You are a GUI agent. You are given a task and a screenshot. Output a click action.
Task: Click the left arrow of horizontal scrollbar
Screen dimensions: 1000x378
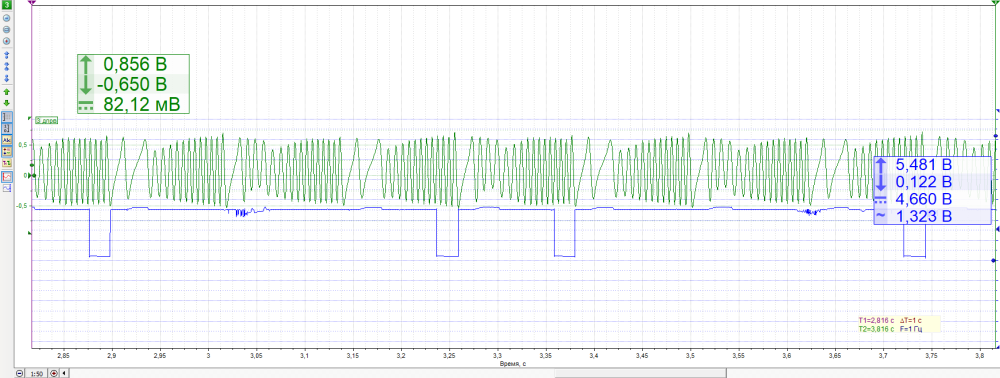tap(64, 373)
